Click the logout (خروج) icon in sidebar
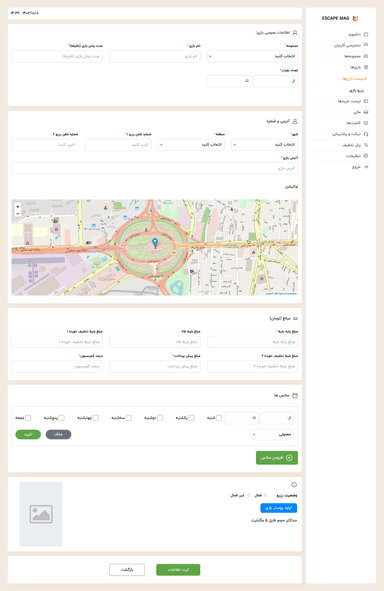The height and width of the screenshot is (591, 384). (x=366, y=167)
